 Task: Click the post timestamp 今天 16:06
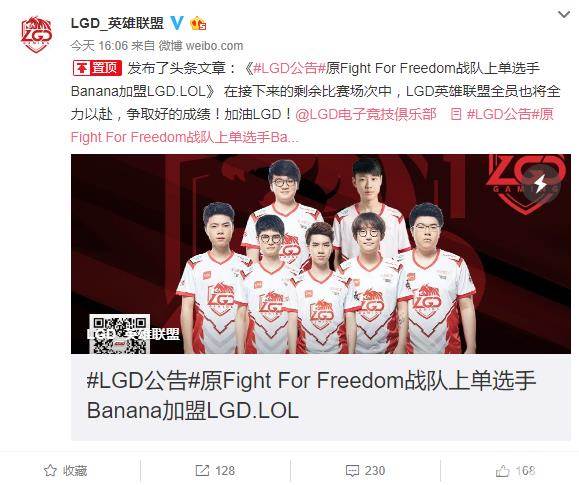(99, 46)
